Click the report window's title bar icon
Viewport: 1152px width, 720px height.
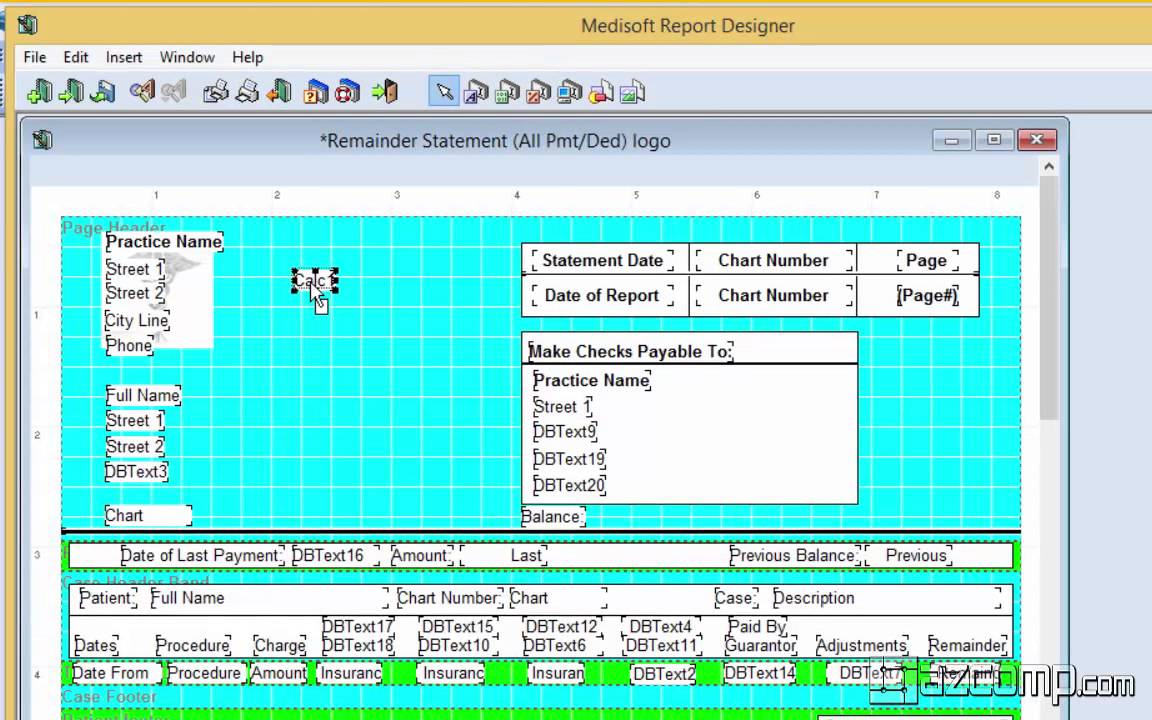pos(43,140)
